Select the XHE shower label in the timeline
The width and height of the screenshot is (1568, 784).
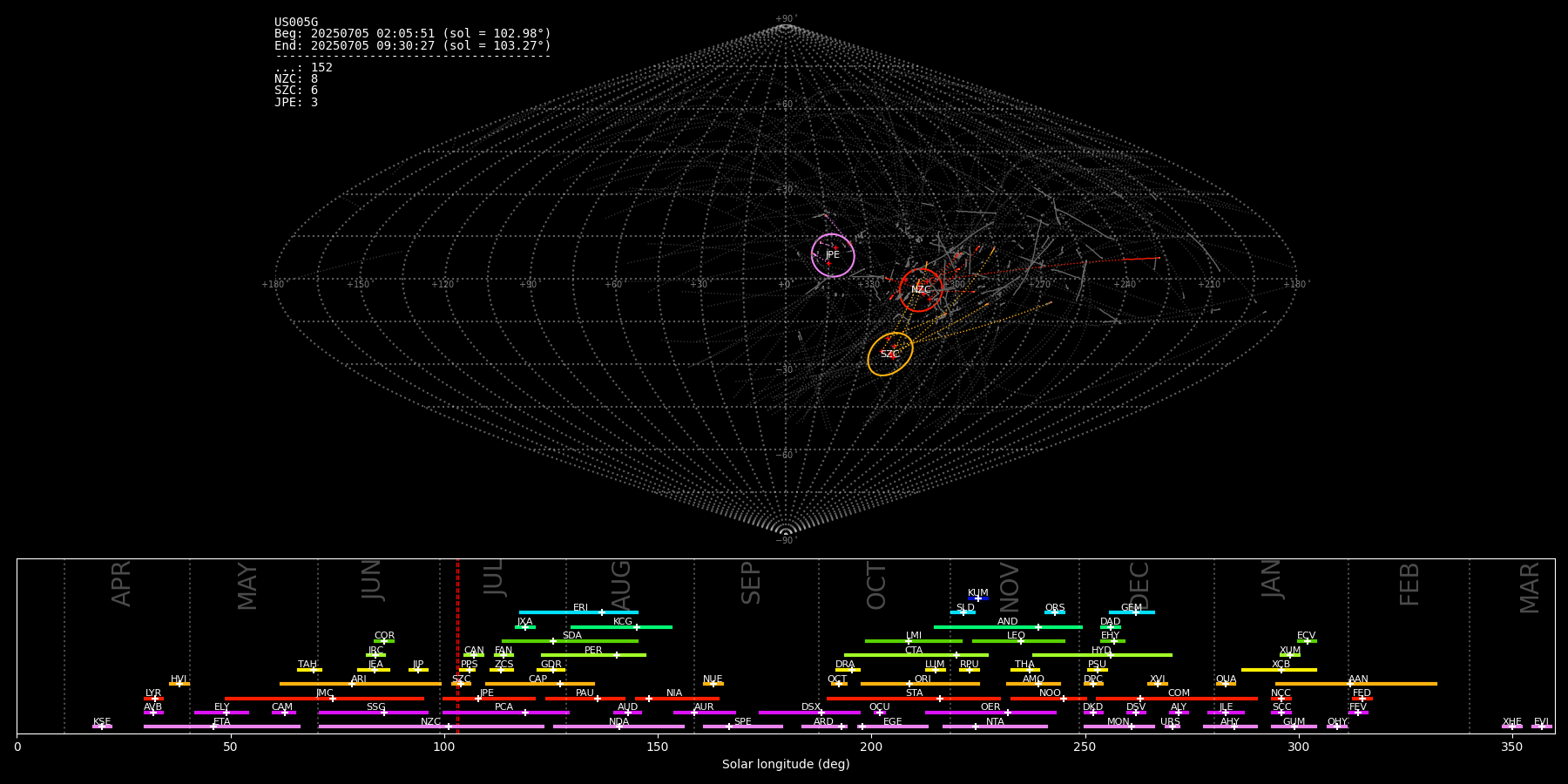tap(1512, 722)
